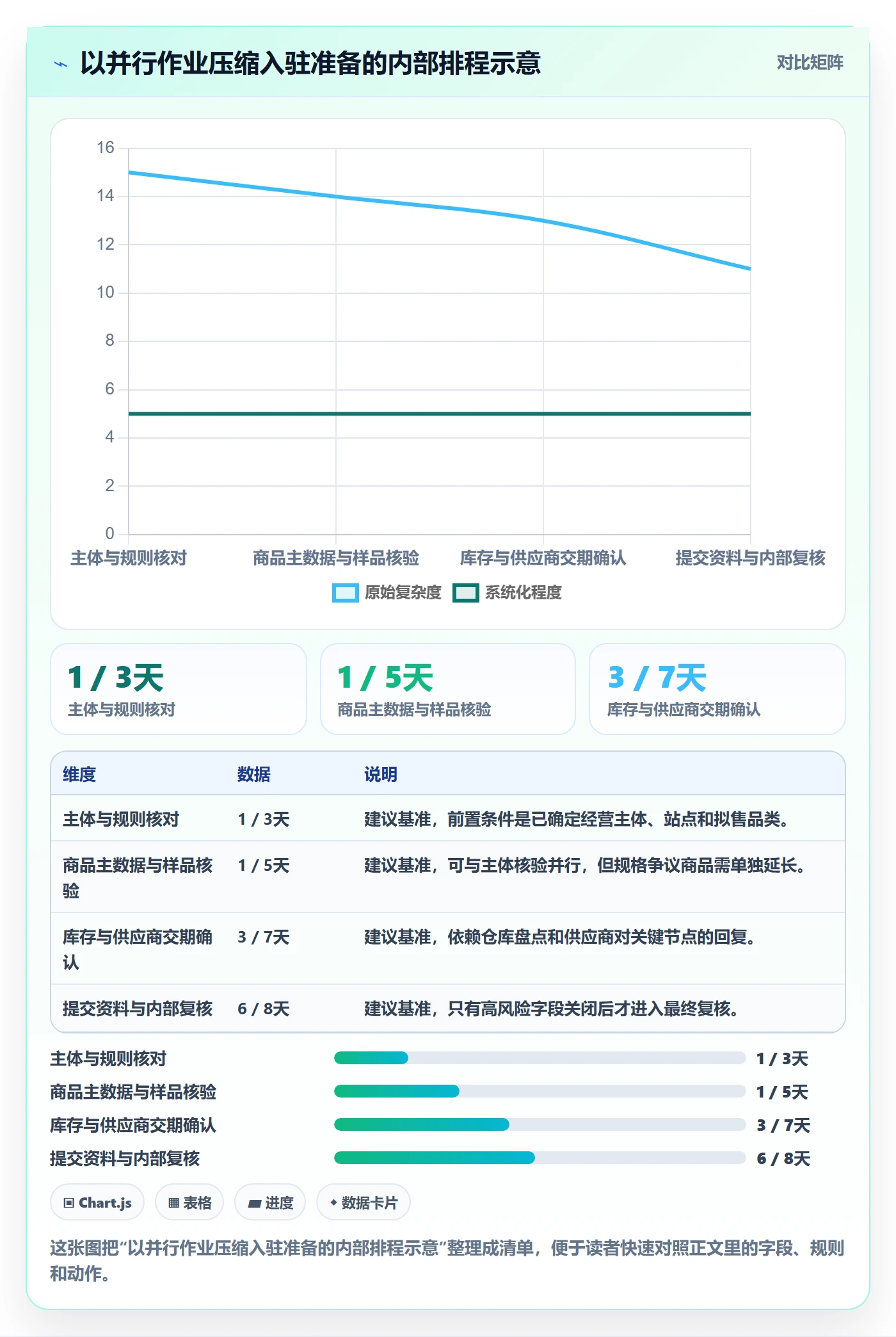Image resolution: width=896 pixels, height=1337 pixels.
Task: Click the description cell about 高风险字段
Action: [x=552, y=1009]
